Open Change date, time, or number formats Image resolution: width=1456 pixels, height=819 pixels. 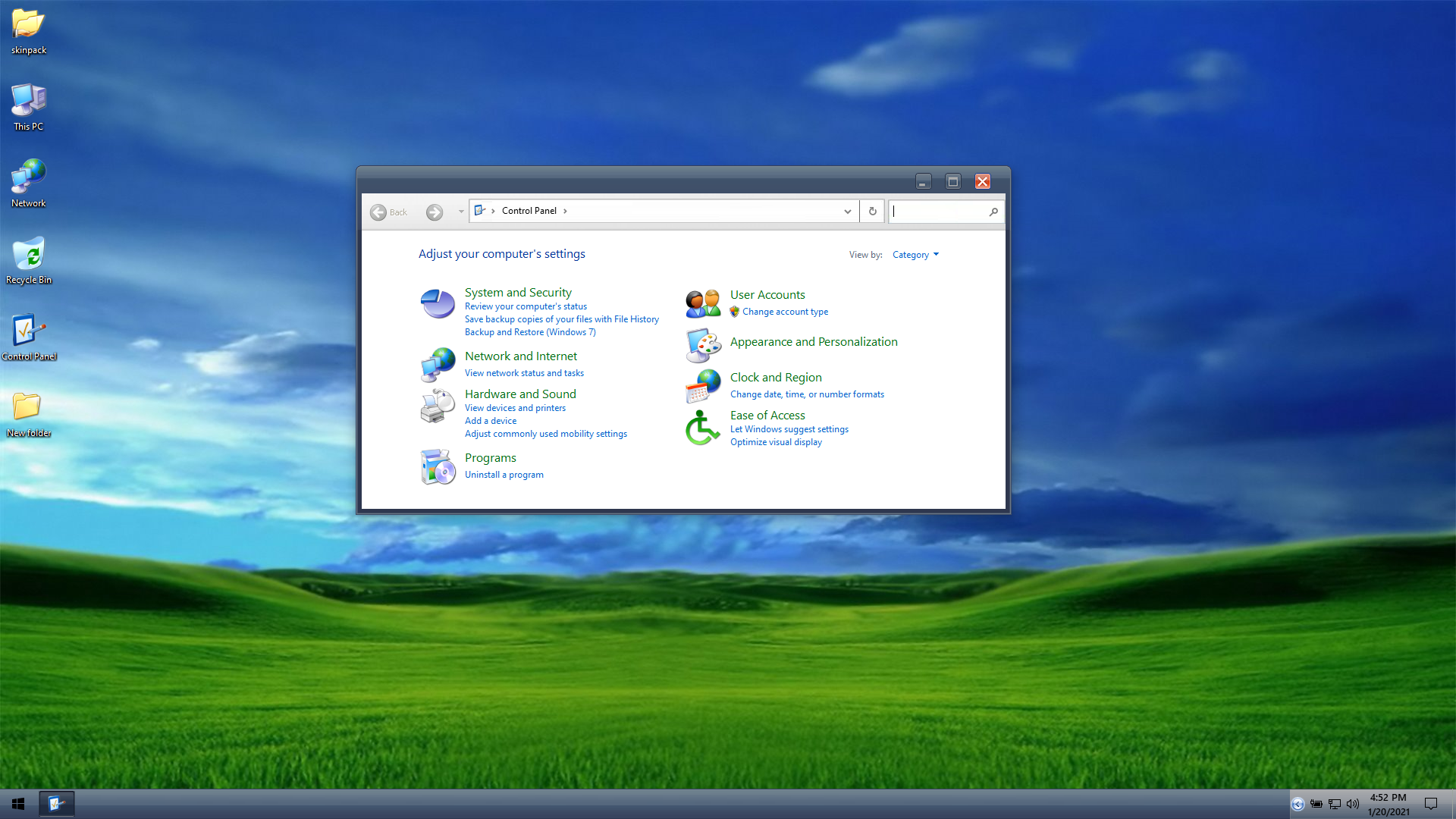pos(807,394)
